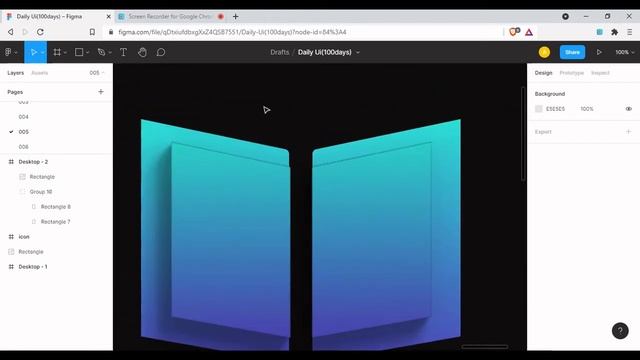
Task: Open the browser extensions puzzle icon
Action: (614, 32)
